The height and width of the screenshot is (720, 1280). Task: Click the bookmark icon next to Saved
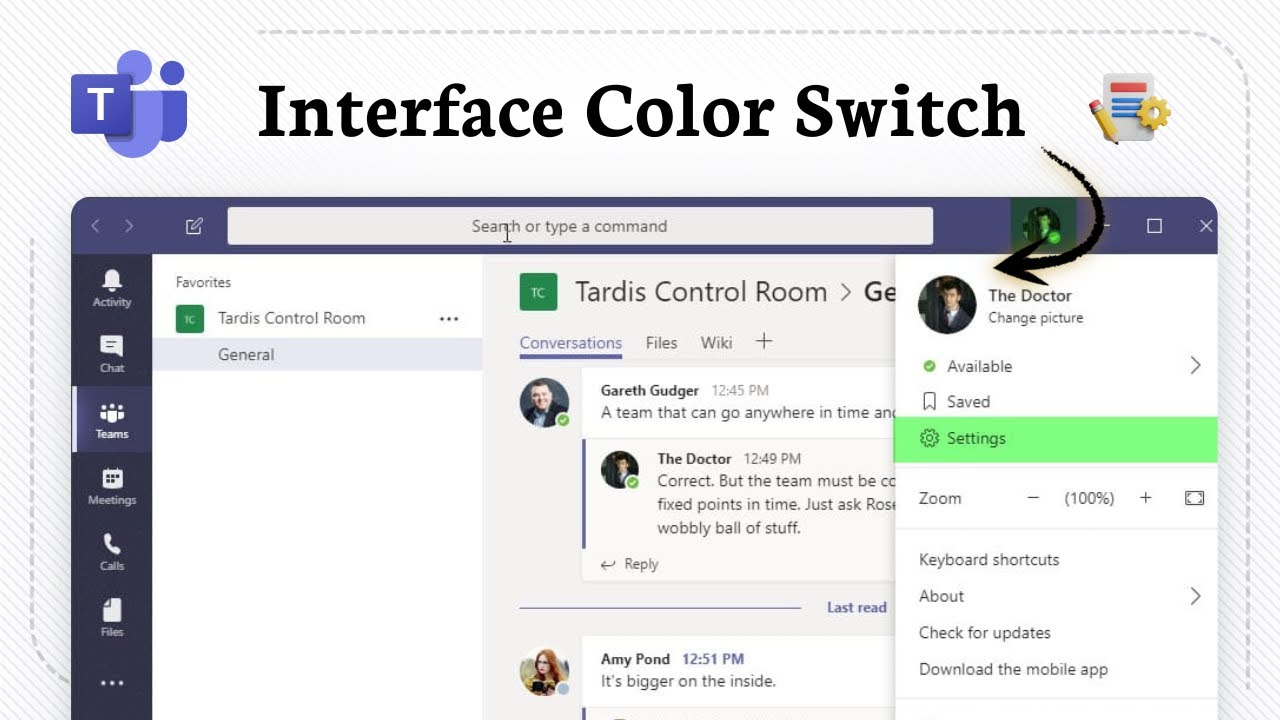(929, 402)
